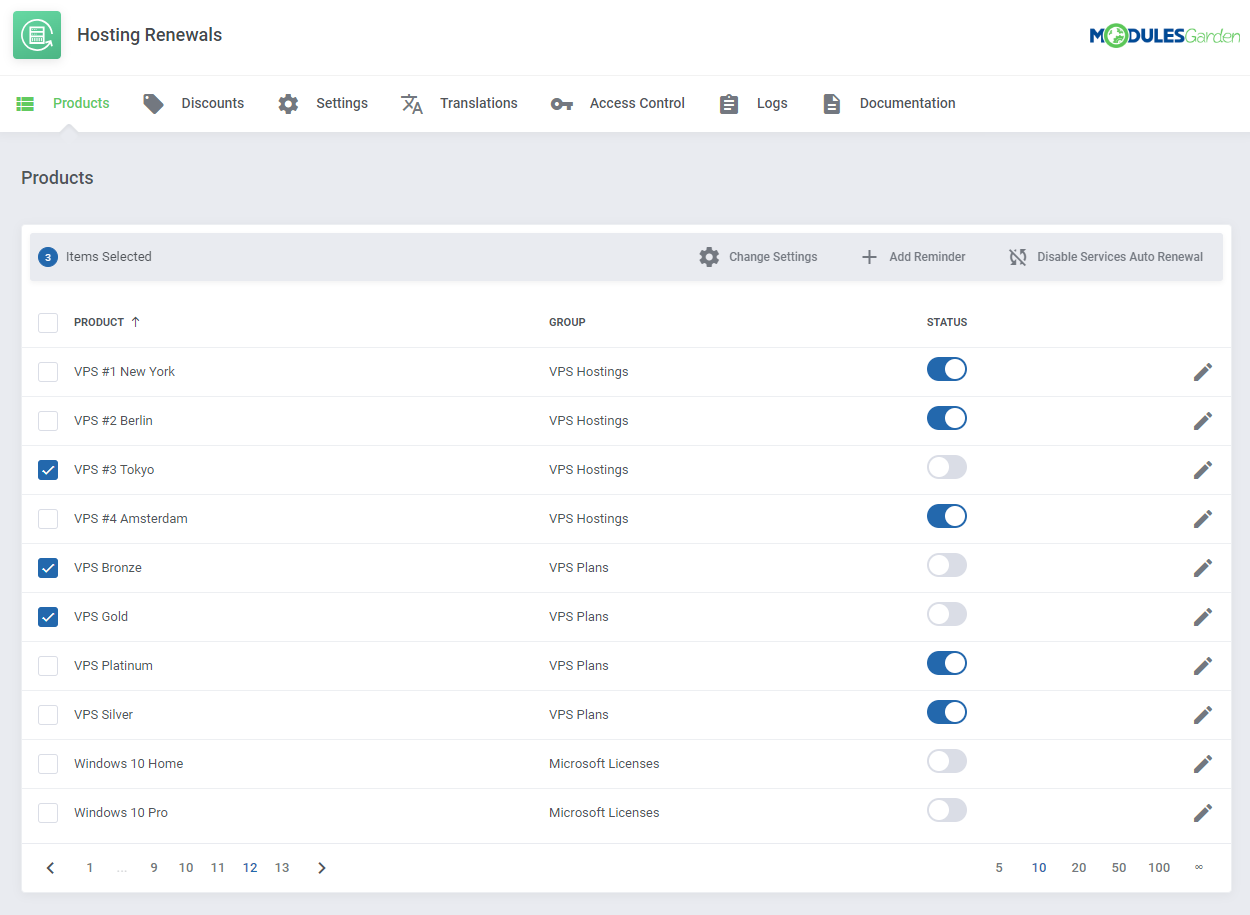The image size is (1250, 915).
Task: Turn off VPS Silver status switch
Action: point(946,713)
